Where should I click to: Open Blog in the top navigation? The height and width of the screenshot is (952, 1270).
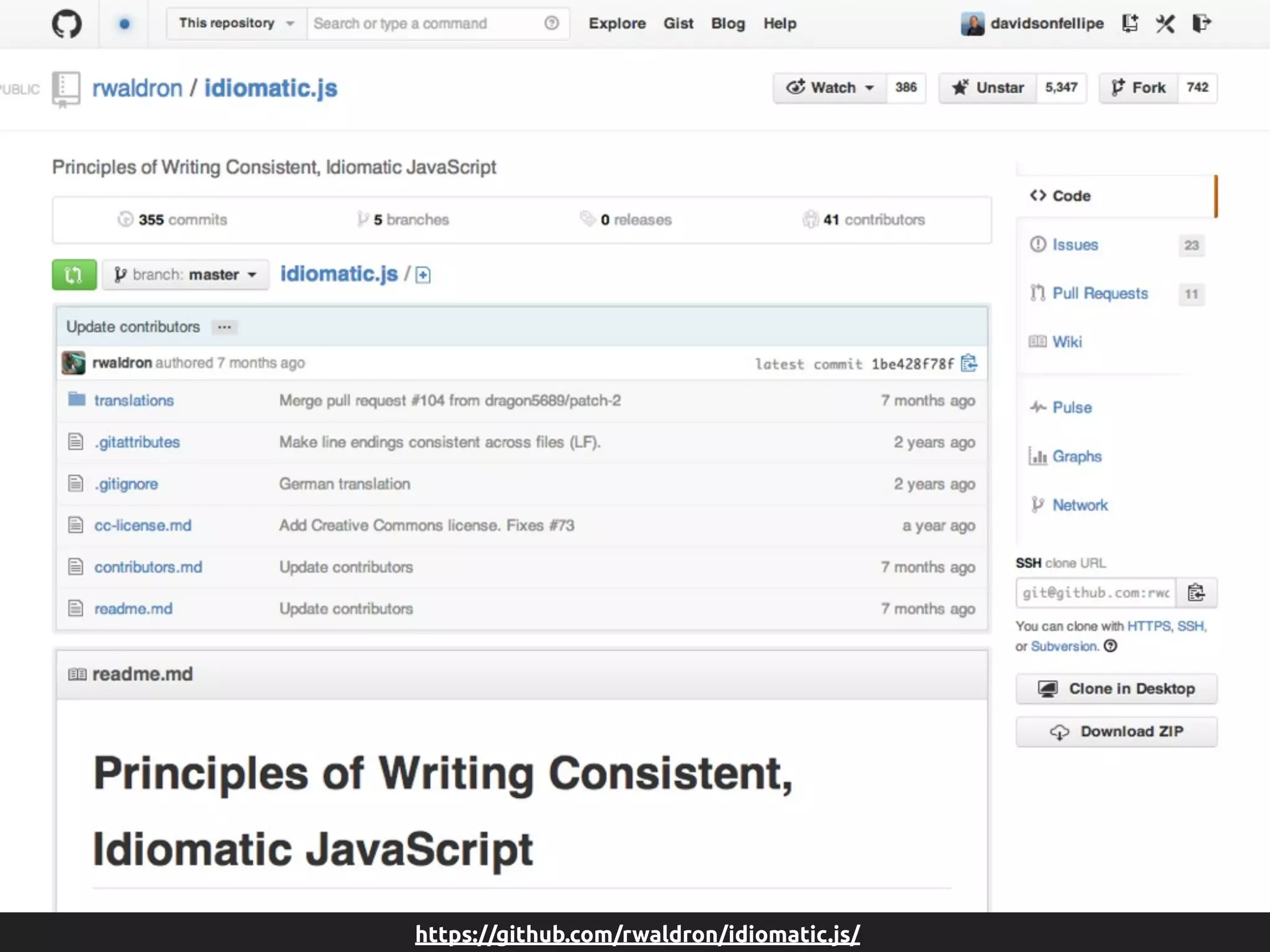pyautogui.click(x=728, y=24)
